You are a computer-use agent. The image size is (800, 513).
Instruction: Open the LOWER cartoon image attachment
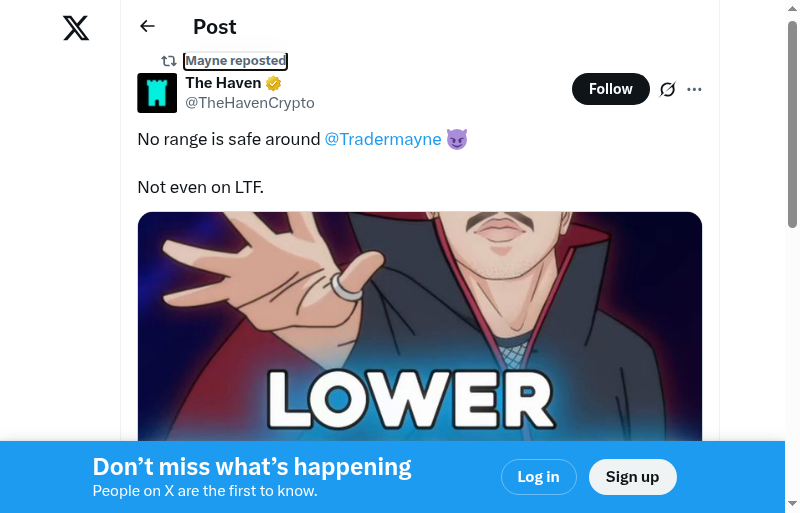pos(420,327)
